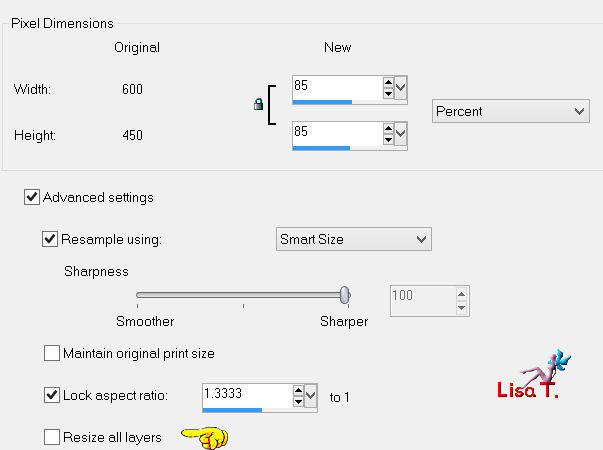Uncheck the Advanced settings checkbox

pos(32,197)
